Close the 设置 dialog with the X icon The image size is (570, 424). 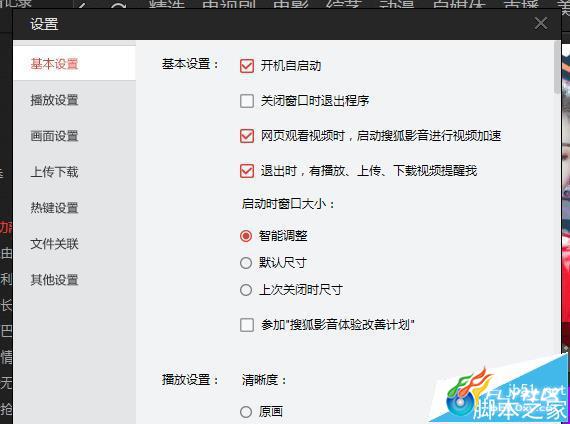tap(541, 24)
